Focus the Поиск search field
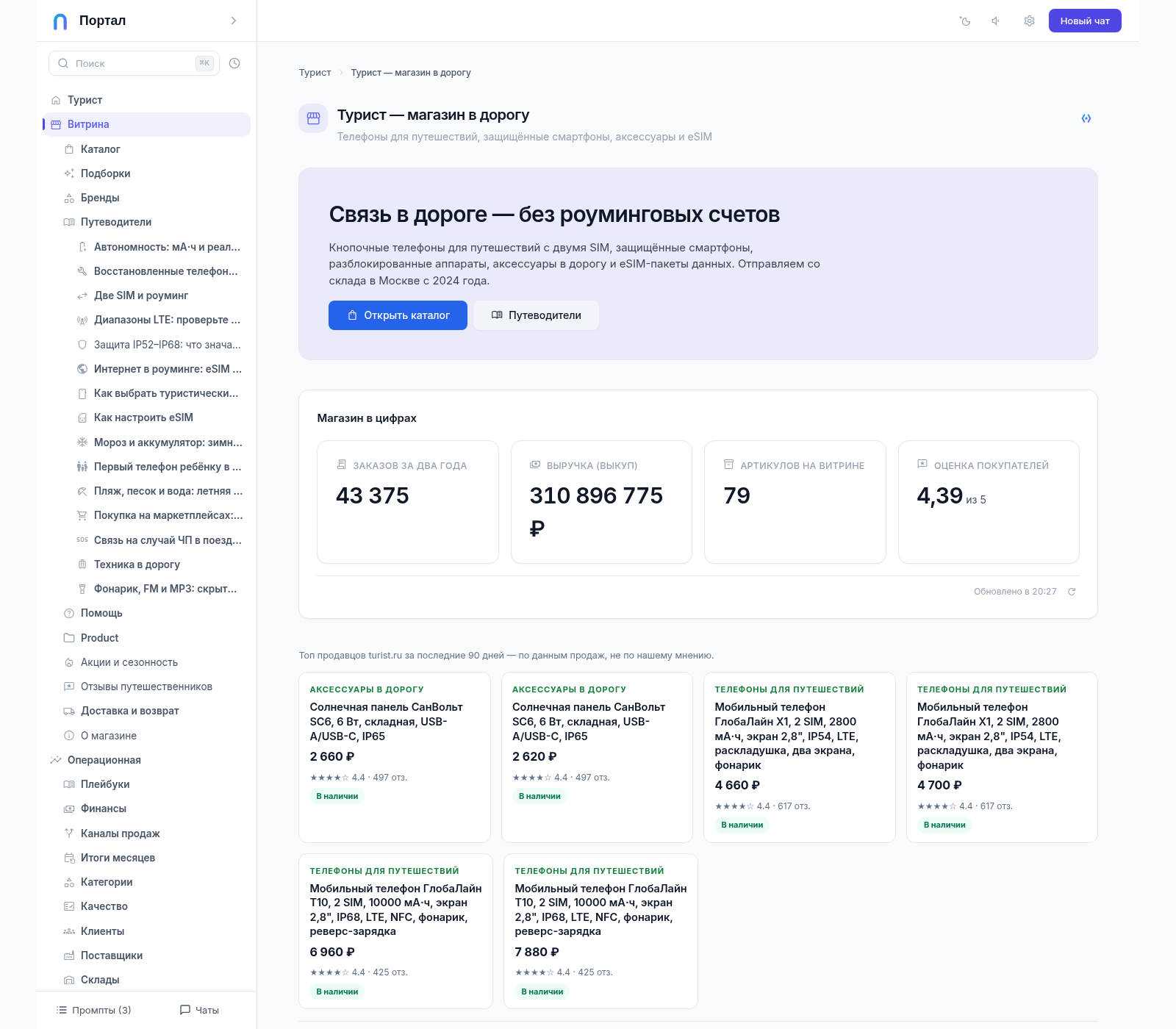The image size is (1176, 1029). pyautogui.click(x=134, y=63)
